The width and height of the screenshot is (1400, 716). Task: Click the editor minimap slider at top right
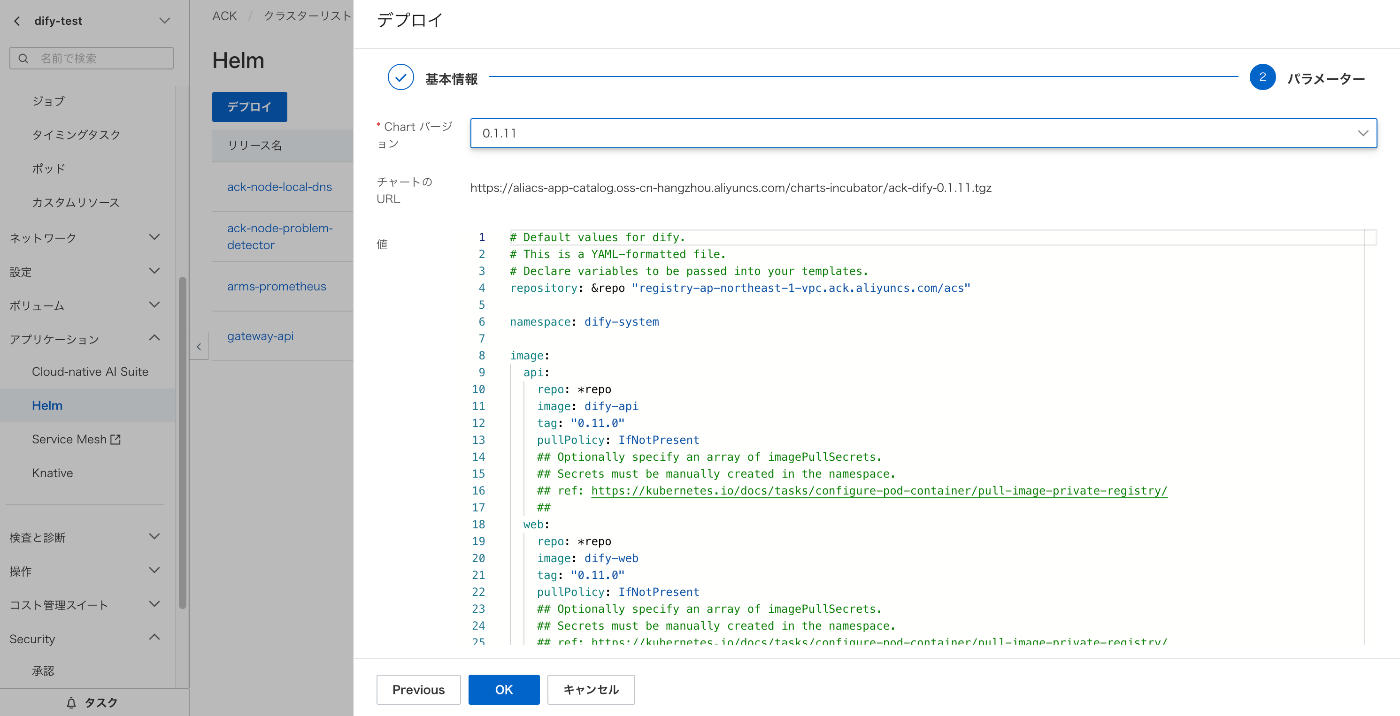pyautogui.click(x=1369, y=237)
